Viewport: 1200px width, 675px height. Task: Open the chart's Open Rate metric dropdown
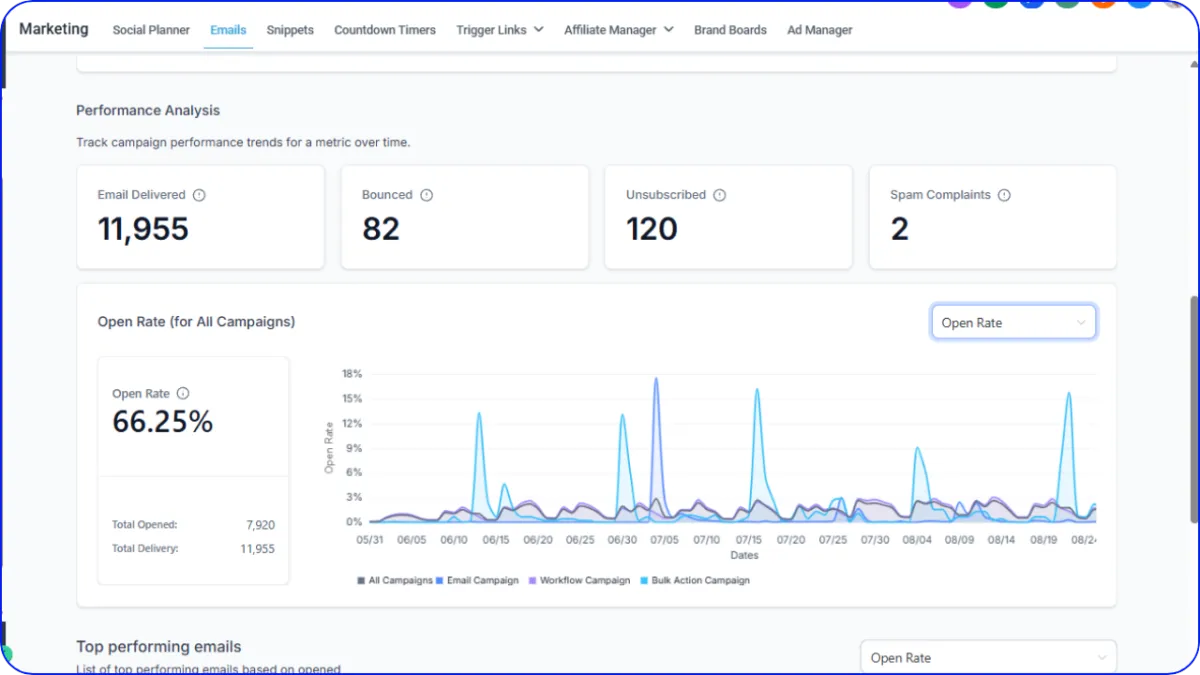point(1013,322)
